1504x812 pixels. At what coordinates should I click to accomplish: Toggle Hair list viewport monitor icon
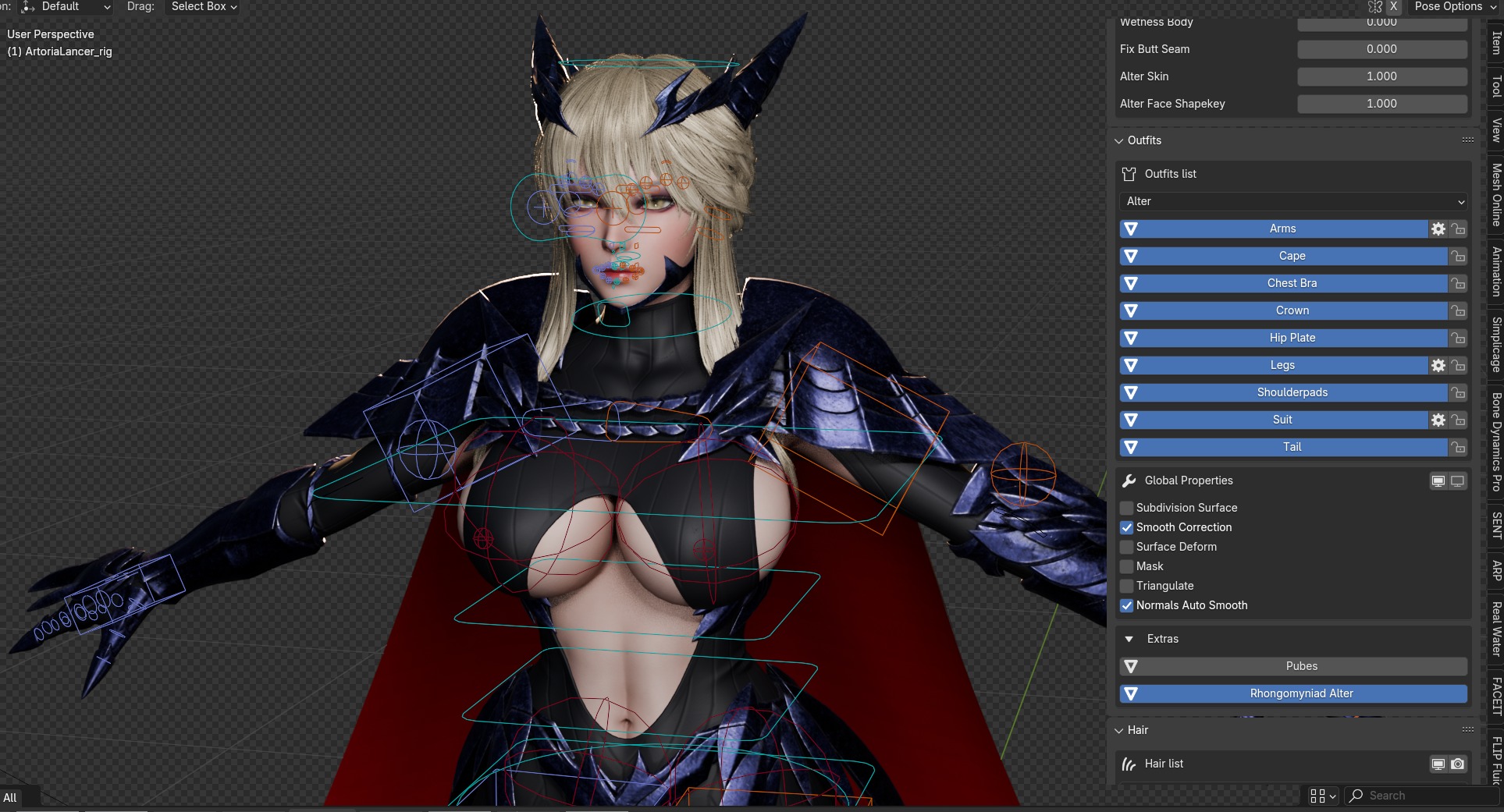pyautogui.click(x=1438, y=764)
